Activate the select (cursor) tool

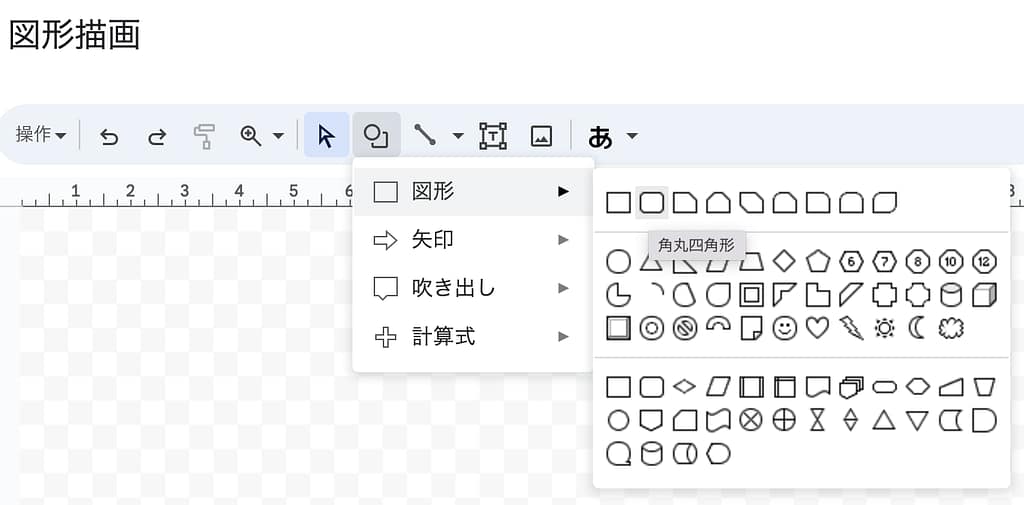pos(326,135)
